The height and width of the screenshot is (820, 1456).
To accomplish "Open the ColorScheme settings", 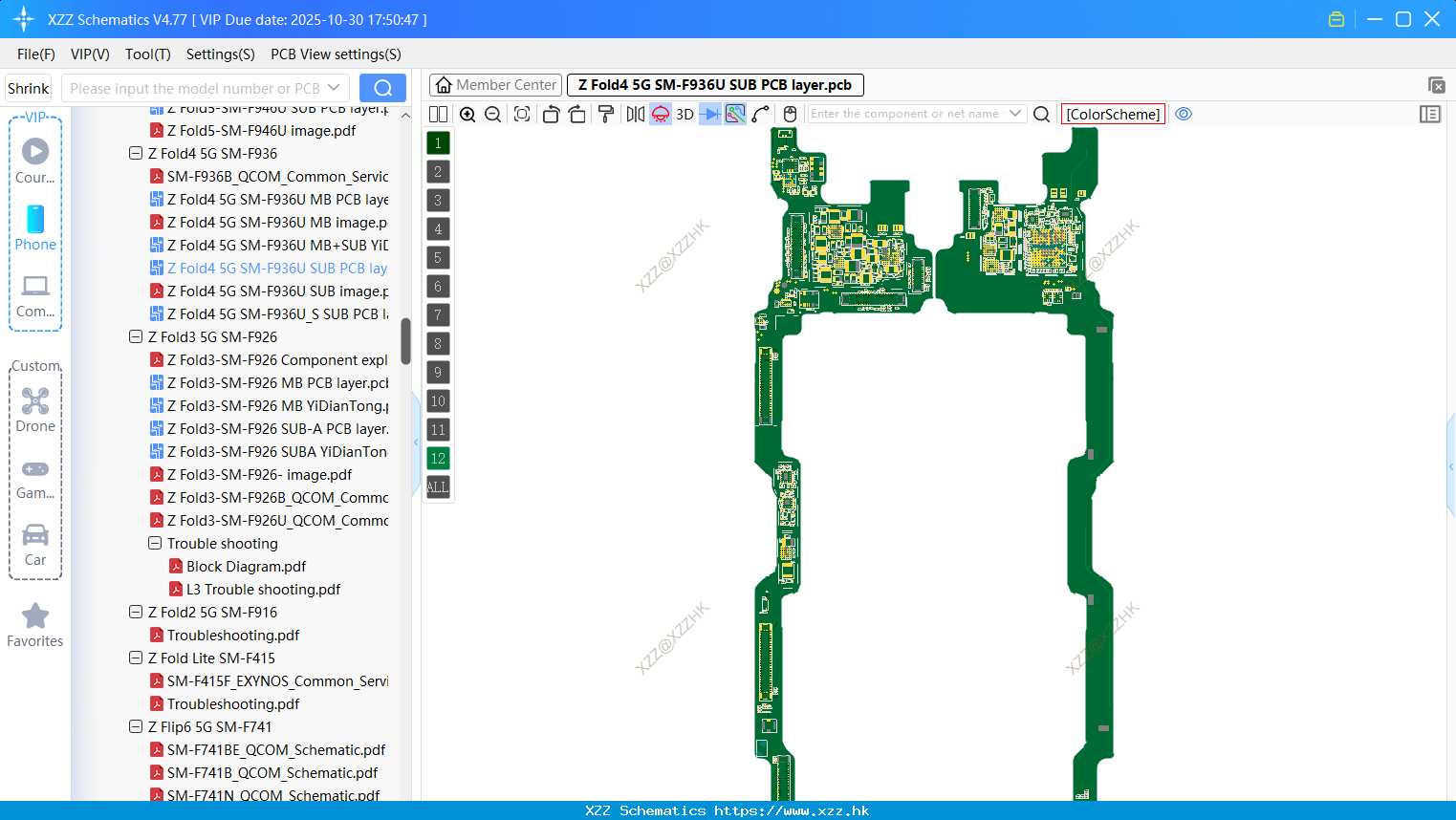I will [x=1113, y=114].
